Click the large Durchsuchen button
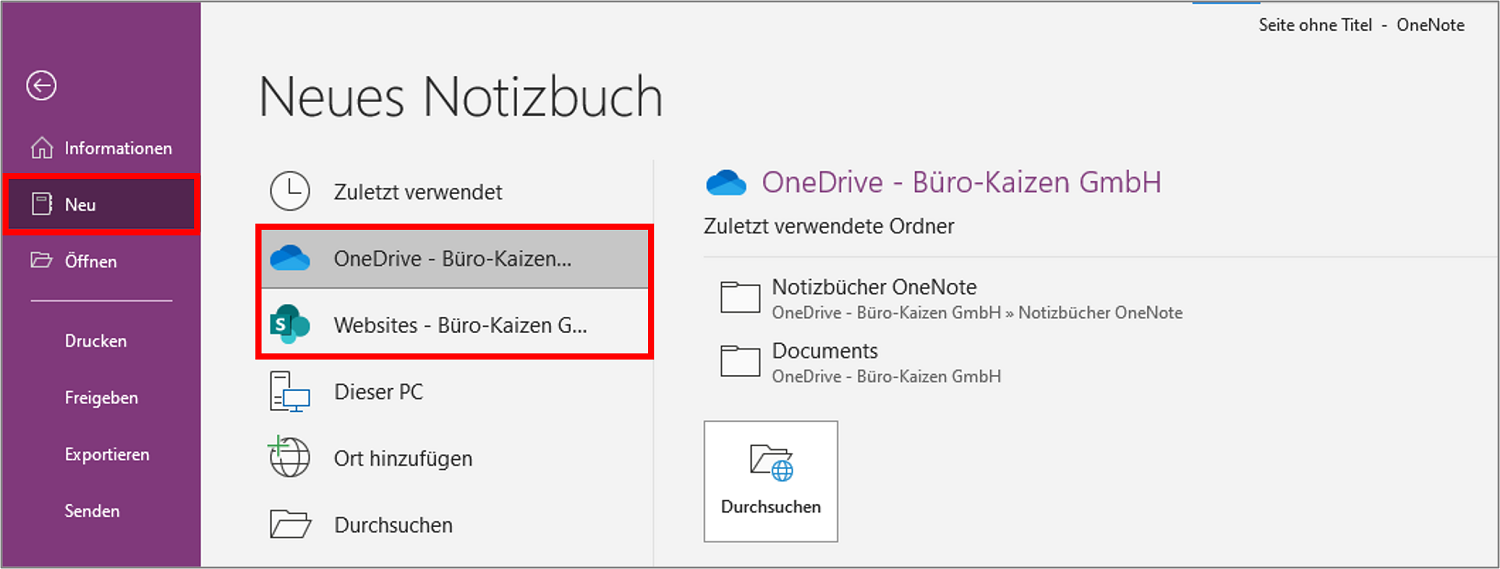The width and height of the screenshot is (1500, 569). [771, 481]
